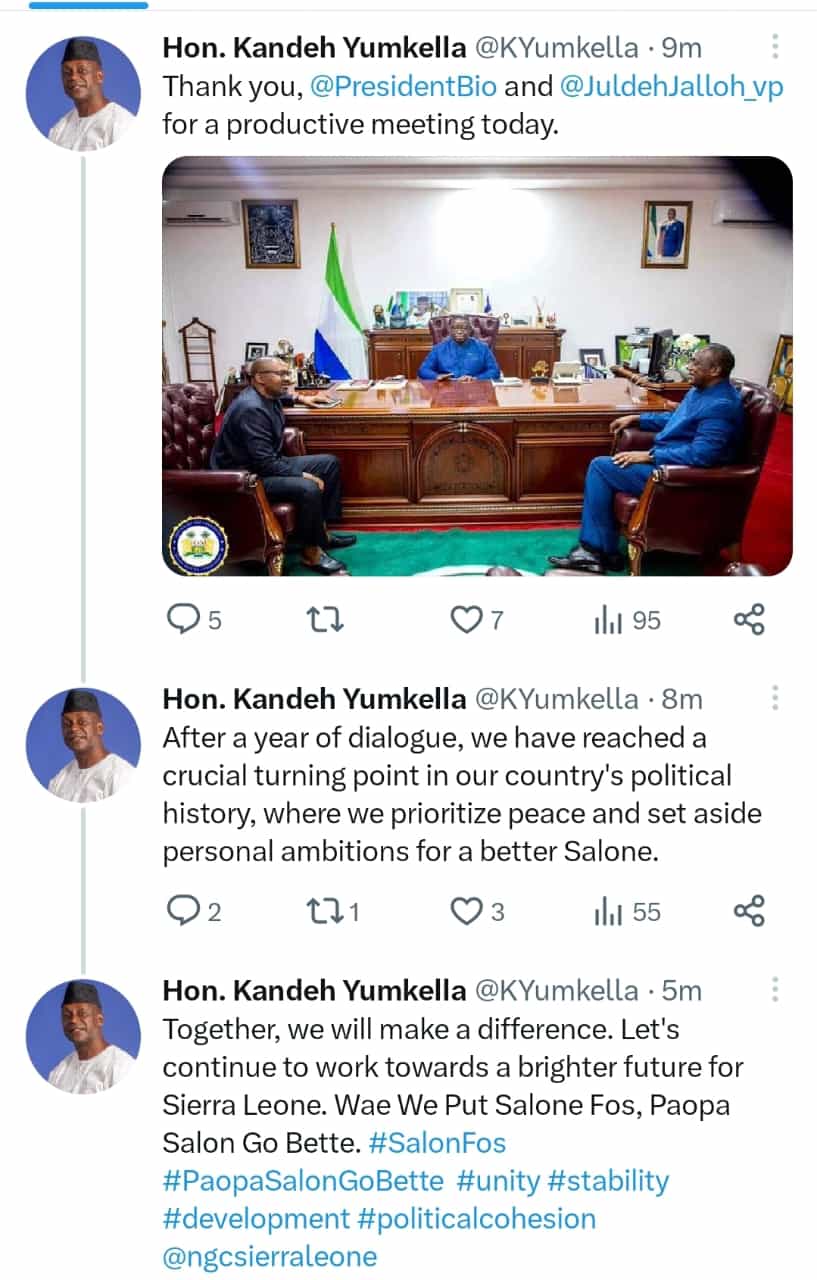Viewport: 817px width, 1280px height.
Task: Share the 'year of dialogue' tweet
Action: pyautogui.click(x=749, y=910)
